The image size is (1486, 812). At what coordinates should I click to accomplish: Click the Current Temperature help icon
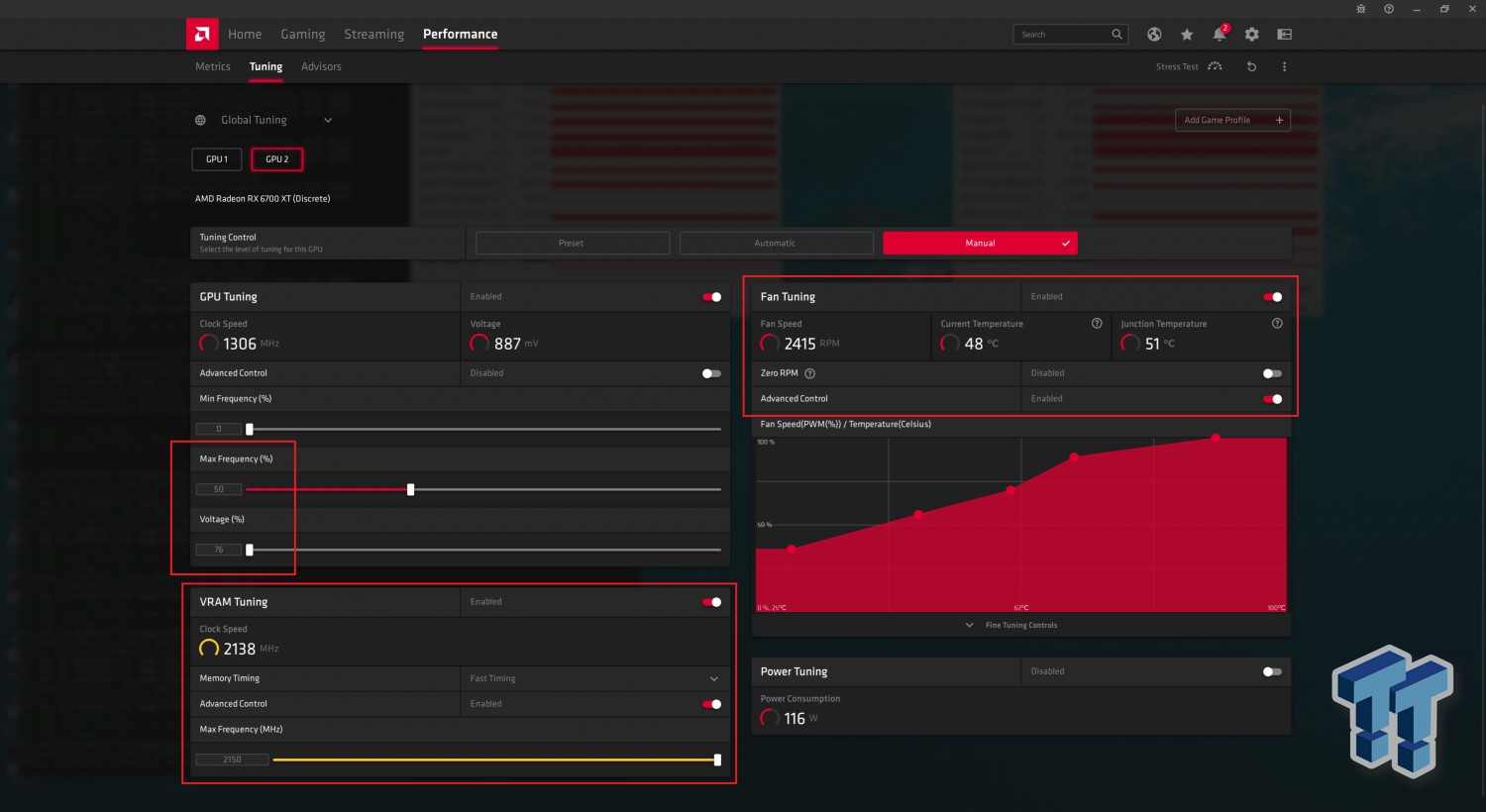pyautogui.click(x=1097, y=324)
